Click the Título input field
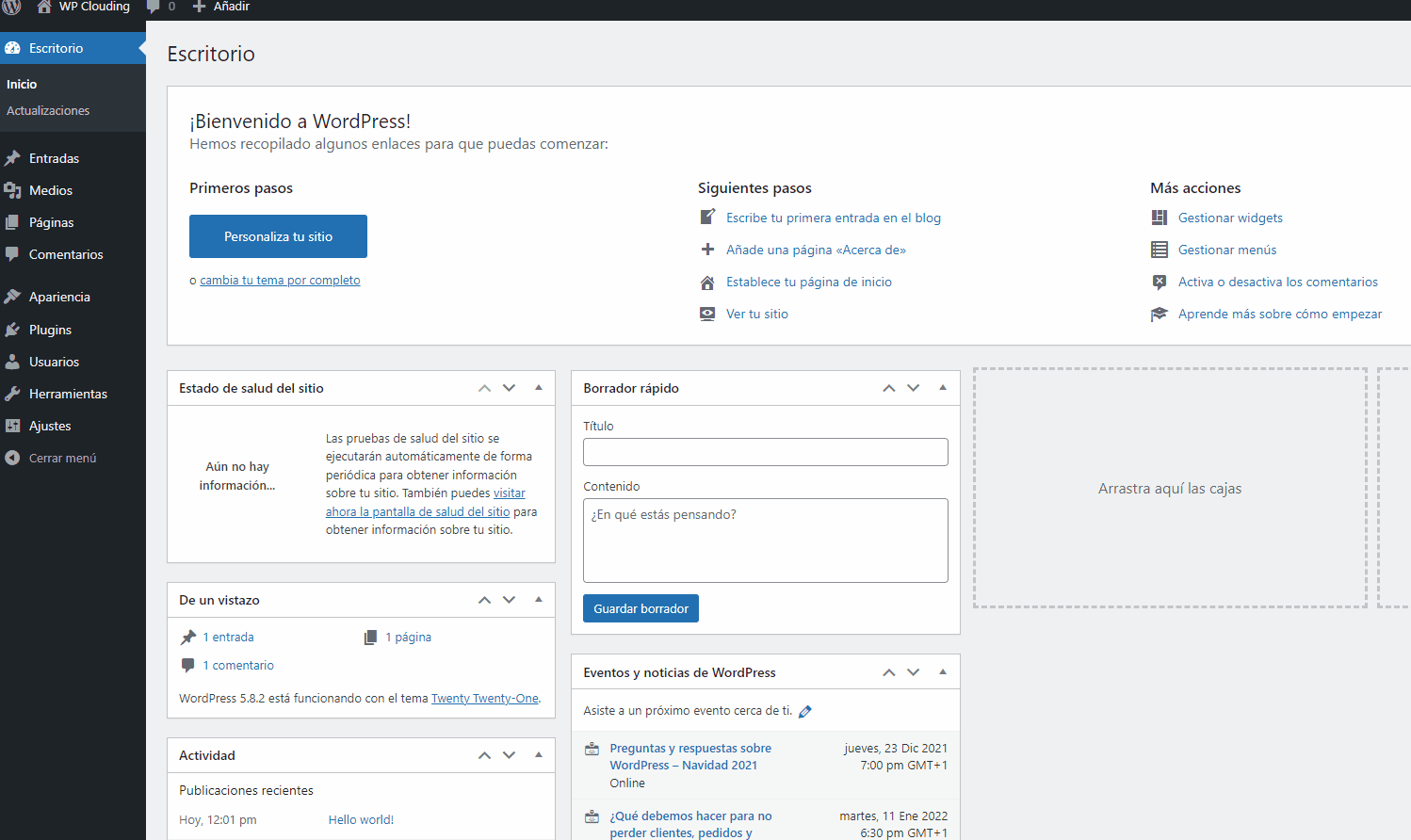Viewport: 1411px width, 840px height. 765,452
